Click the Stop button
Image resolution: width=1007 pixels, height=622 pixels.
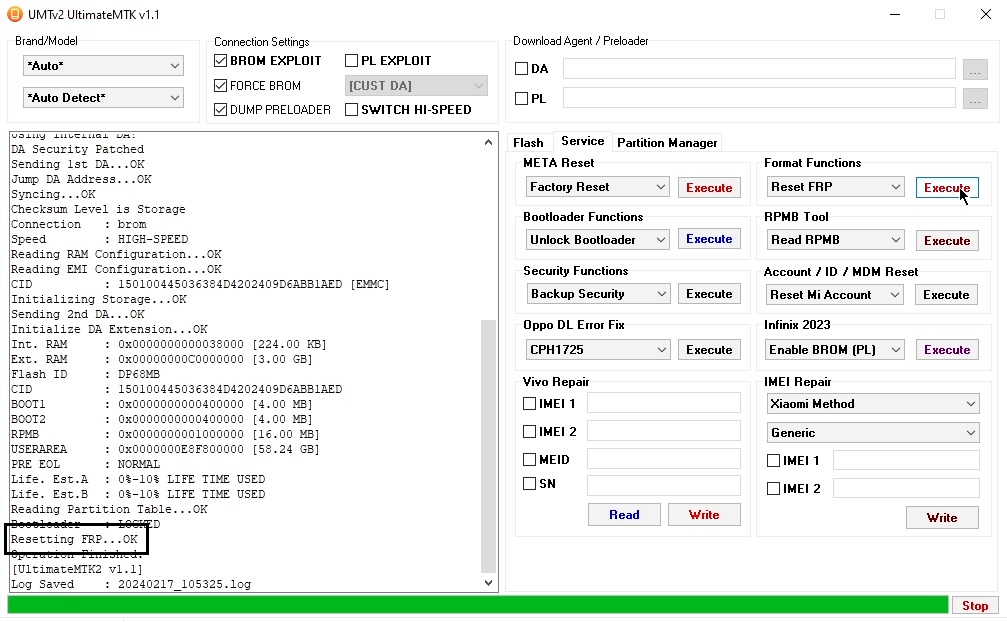(975, 605)
